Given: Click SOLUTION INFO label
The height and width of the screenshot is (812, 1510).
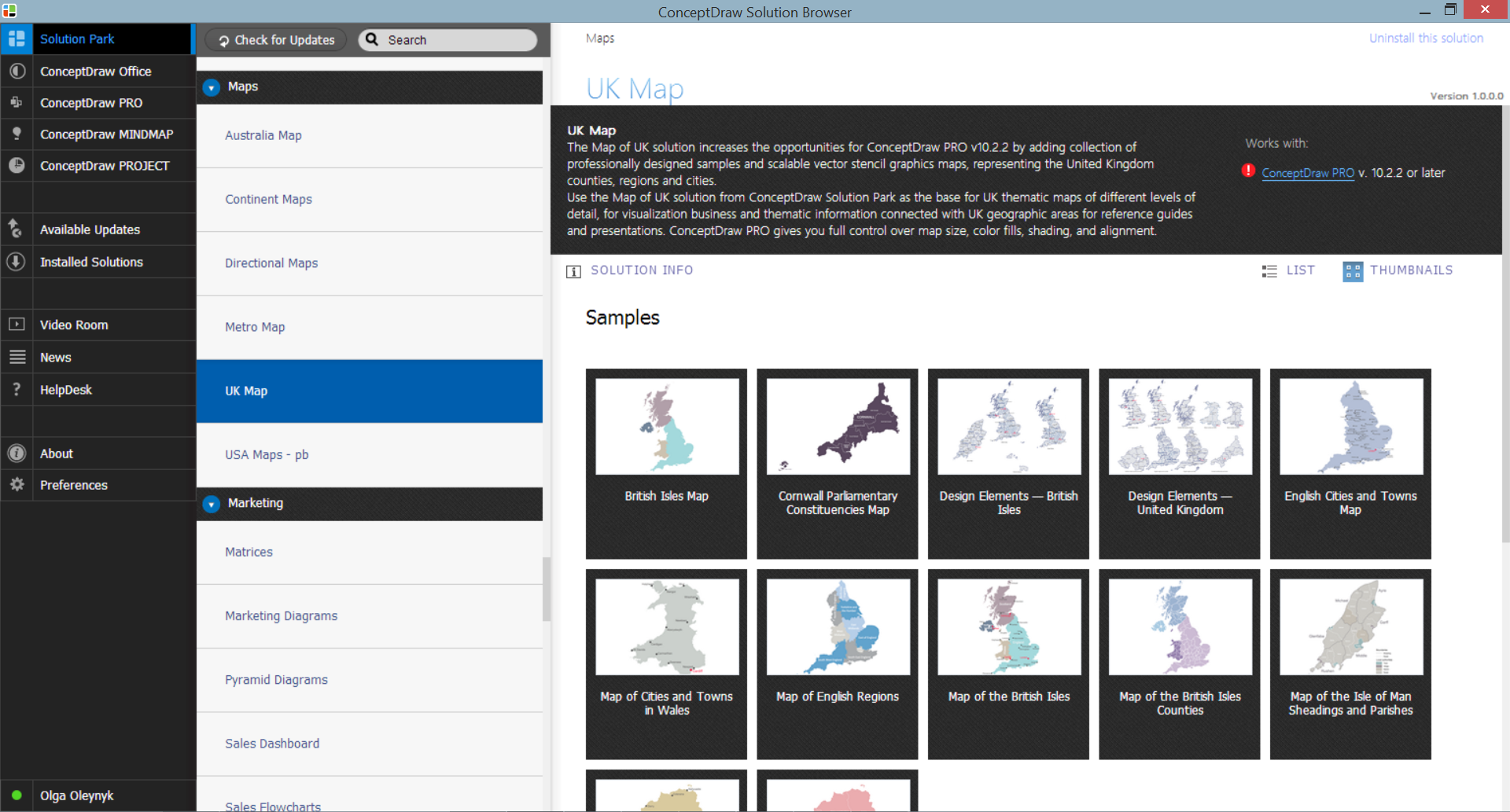Looking at the screenshot, I should click(642, 270).
